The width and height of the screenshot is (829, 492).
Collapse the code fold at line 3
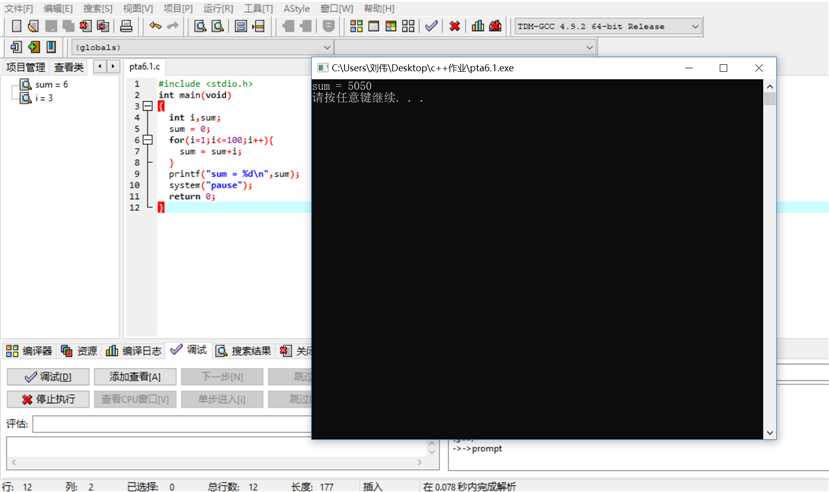point(148,106)
